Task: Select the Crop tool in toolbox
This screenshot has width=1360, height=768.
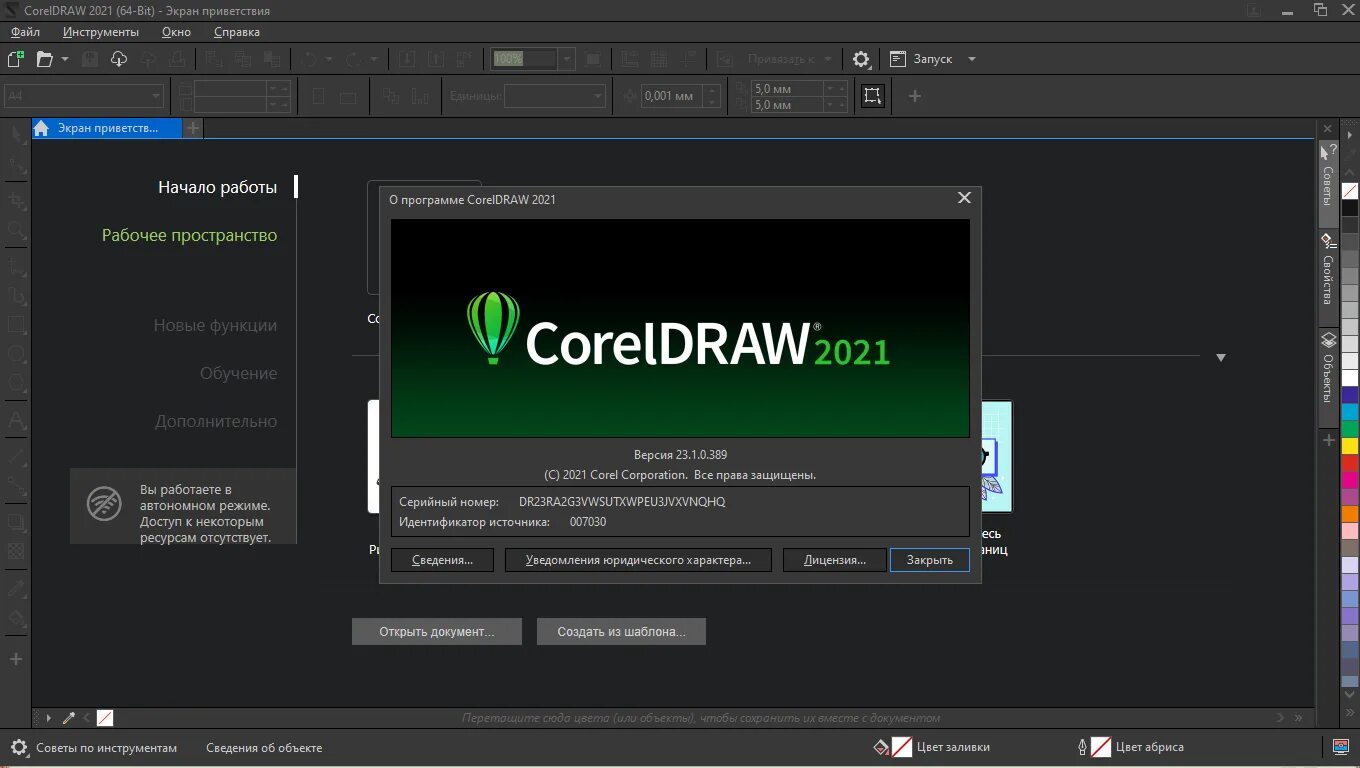Action: coord(16,200)
